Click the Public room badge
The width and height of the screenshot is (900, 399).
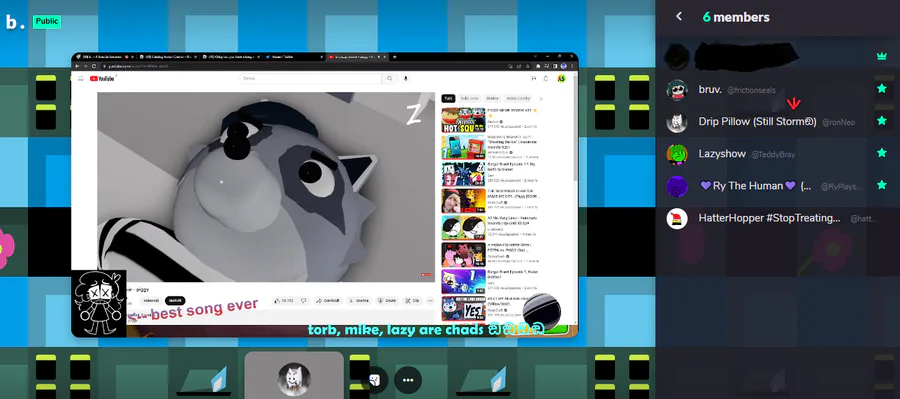click(x=46, y=21)
